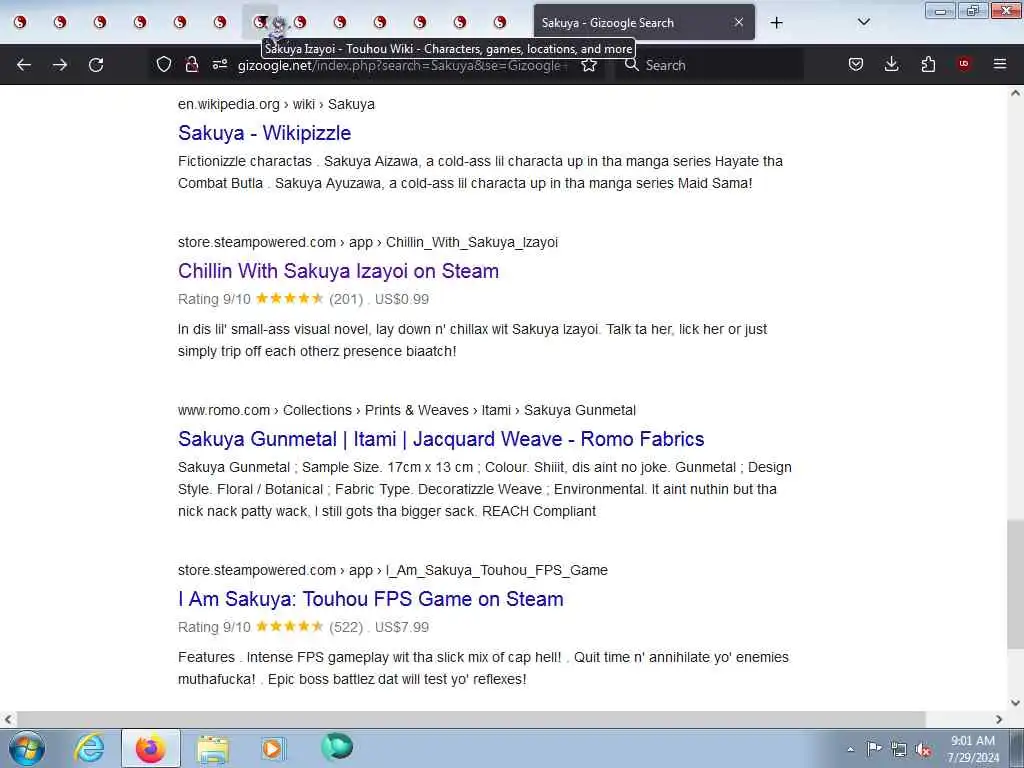Open site permissions icon in address bar
This screenshot has width=1024, height=768.
pos(220,65)
